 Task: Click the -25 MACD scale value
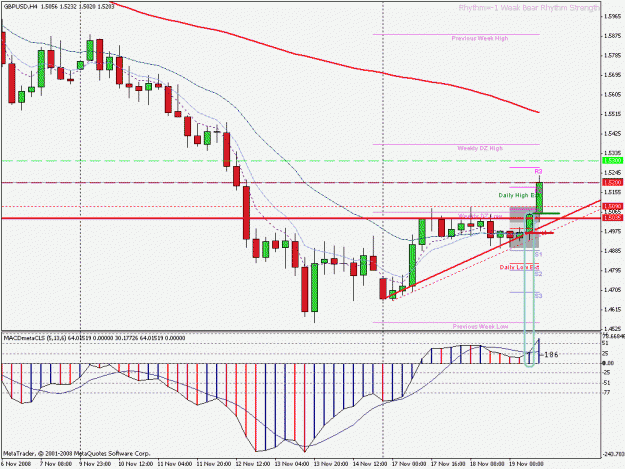pos(607,373)
